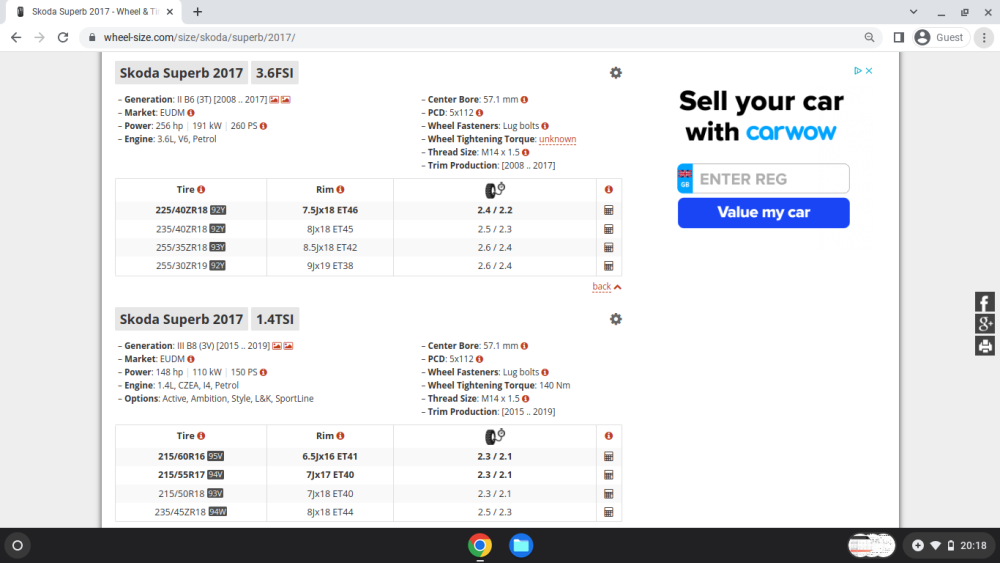Click the print page icon
Image resolution: width=1000 pixels, height=563 pixels.
click(x=985, y=346)
